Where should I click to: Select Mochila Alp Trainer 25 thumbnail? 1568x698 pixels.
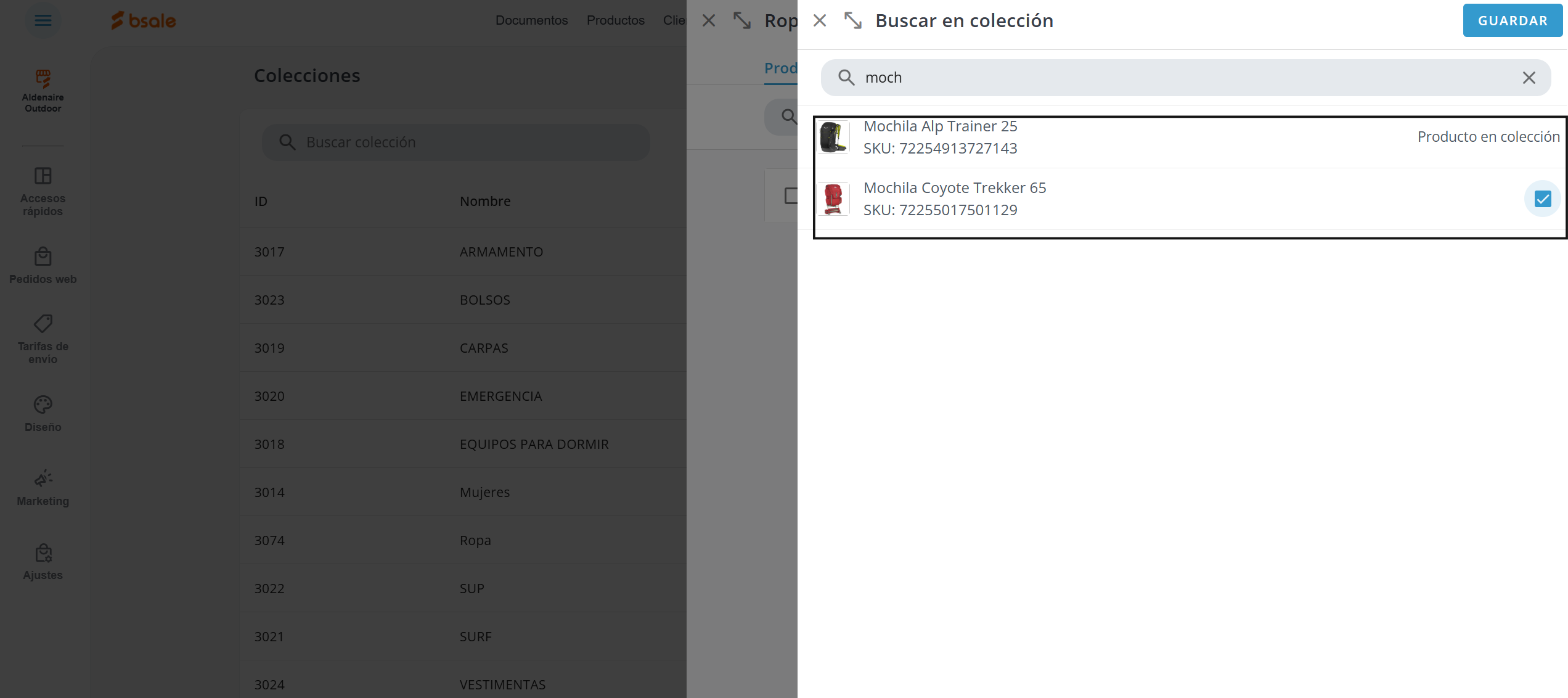[x=833, y=137]
